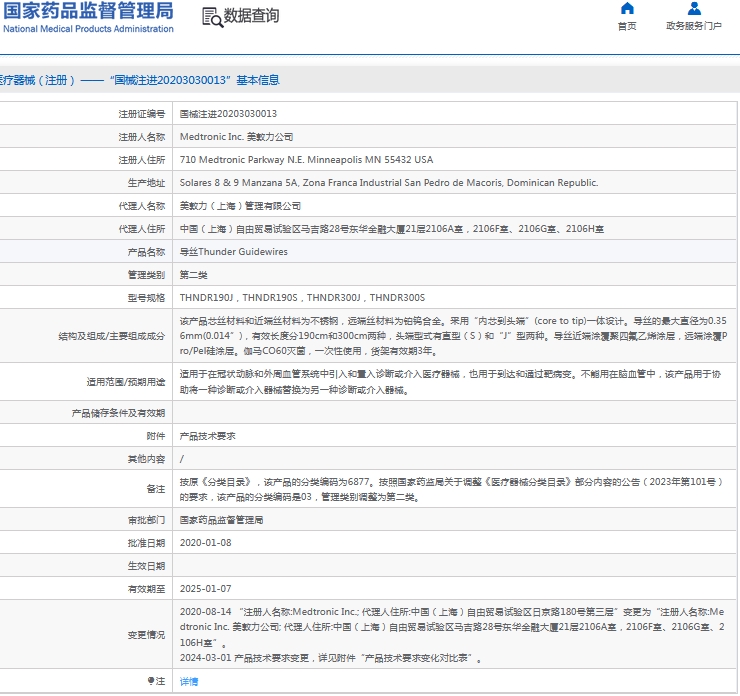Click the 适用范围/预期用途 label
The image size is (740, 696).
[x=126, y=382]
